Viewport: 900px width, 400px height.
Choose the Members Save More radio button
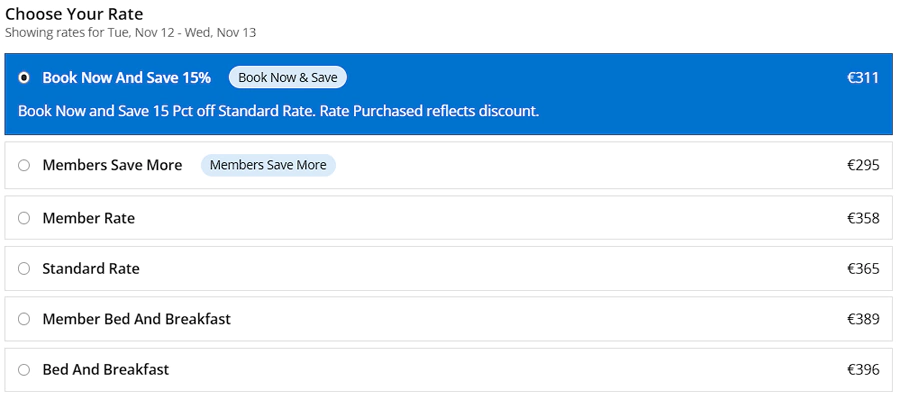[24, 165]
